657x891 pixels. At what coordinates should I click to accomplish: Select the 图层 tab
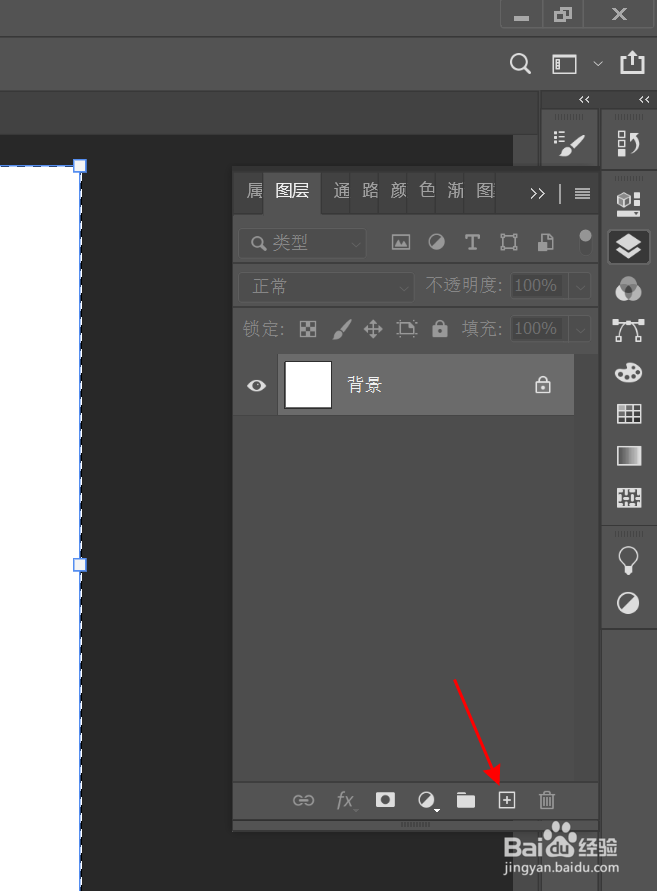pyautogui.click(x=292, y=190)
